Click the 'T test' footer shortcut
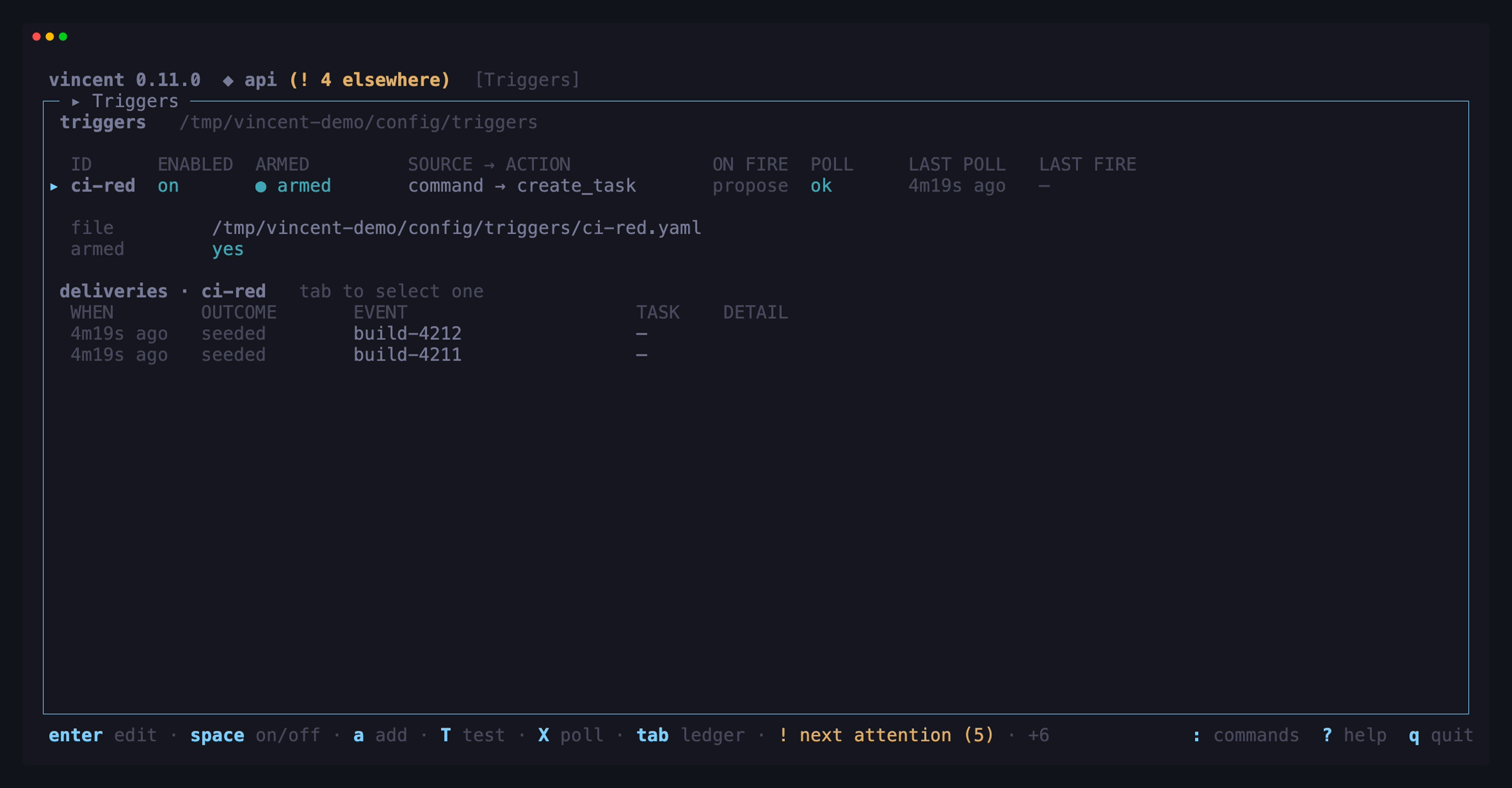This screenshot has width=1512, height=788. click(472, 735)
